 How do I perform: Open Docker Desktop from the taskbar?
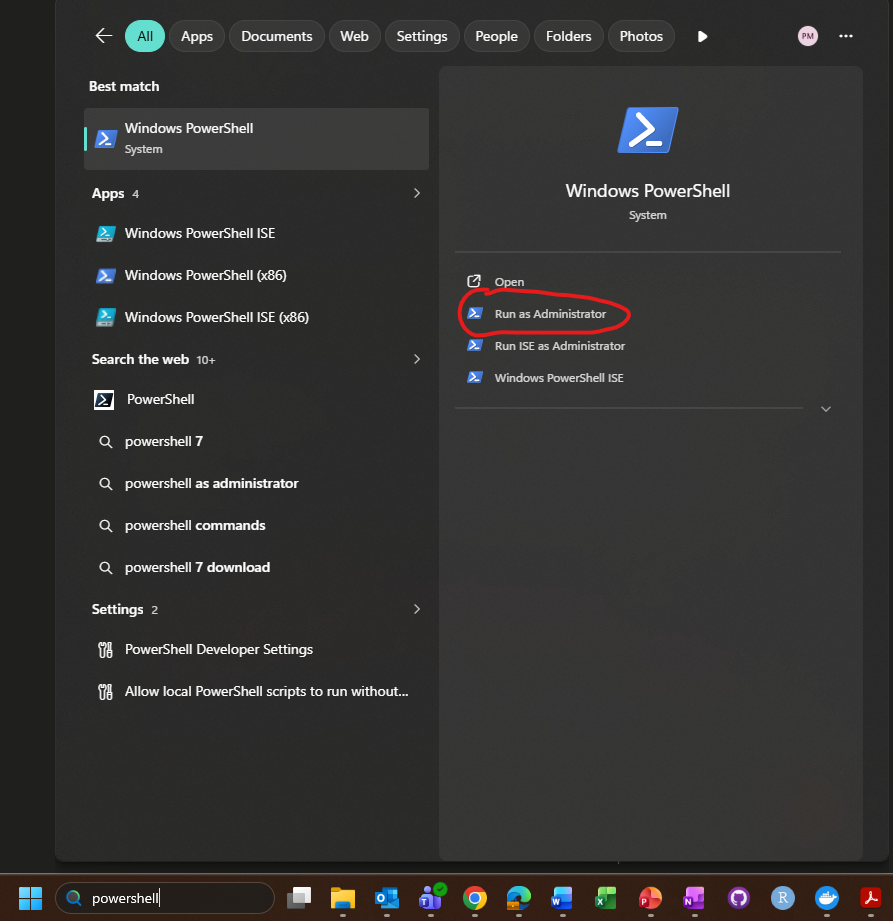827,898
